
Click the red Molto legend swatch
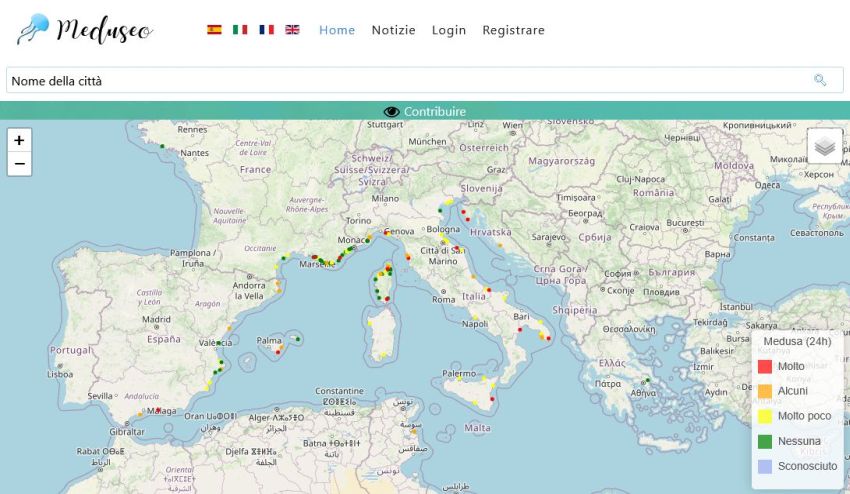tap(765, 367)
